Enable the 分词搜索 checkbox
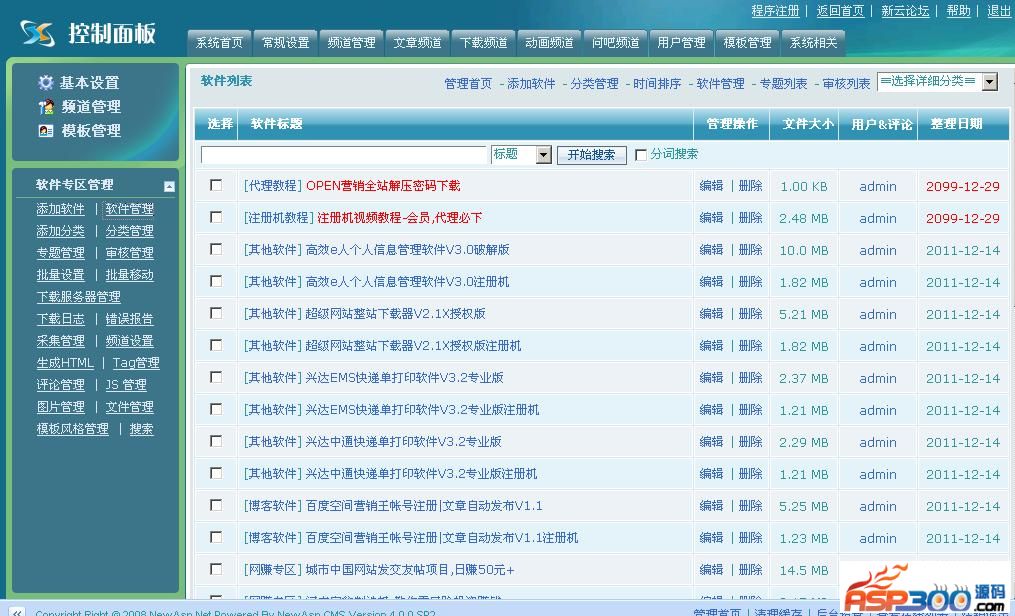The width and height of the screenshot is (1015, 616). tap(641, 155)
